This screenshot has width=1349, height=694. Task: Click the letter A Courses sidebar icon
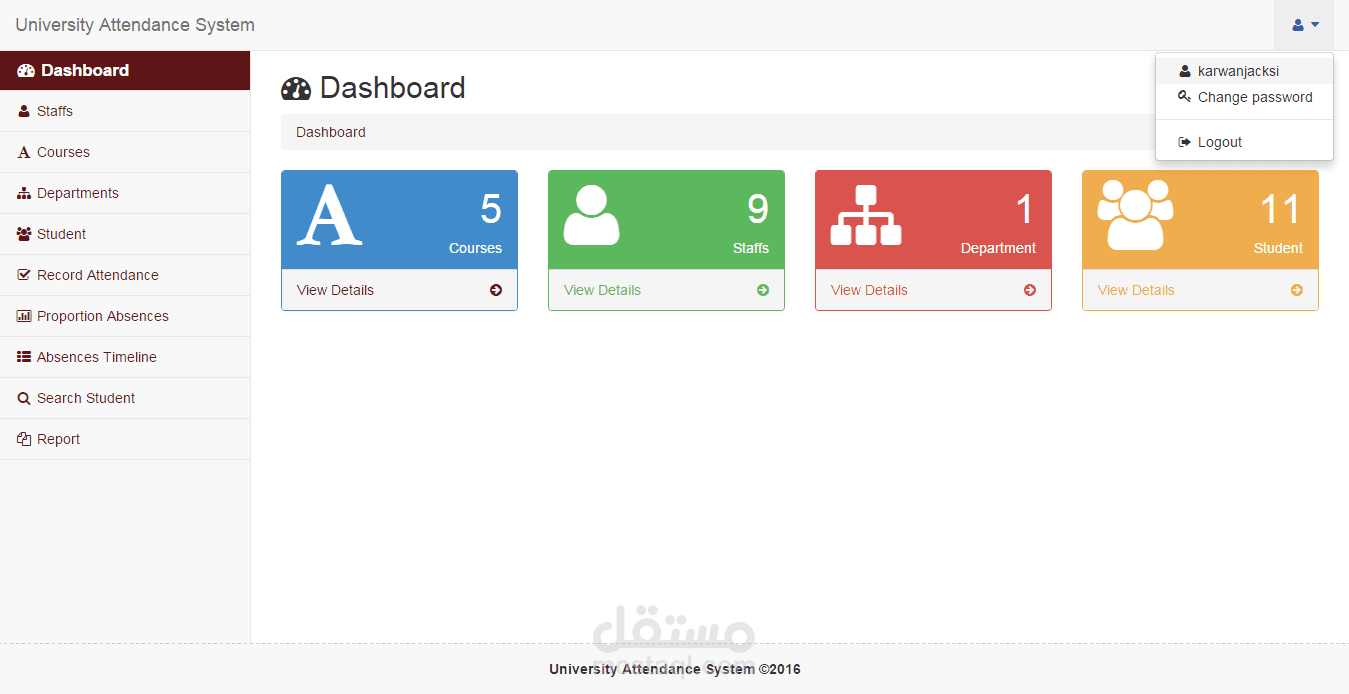[24, 152]
